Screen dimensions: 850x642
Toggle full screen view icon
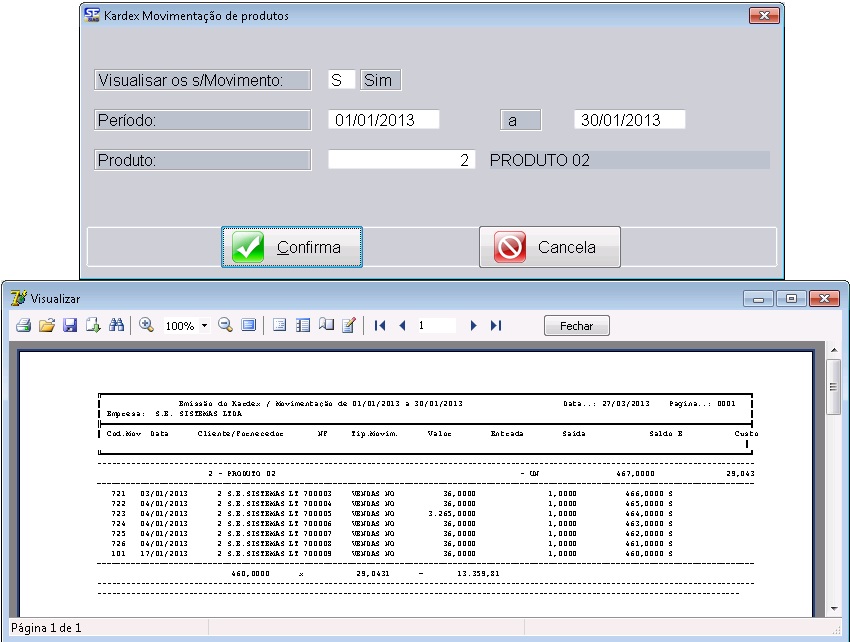[248, 326]
